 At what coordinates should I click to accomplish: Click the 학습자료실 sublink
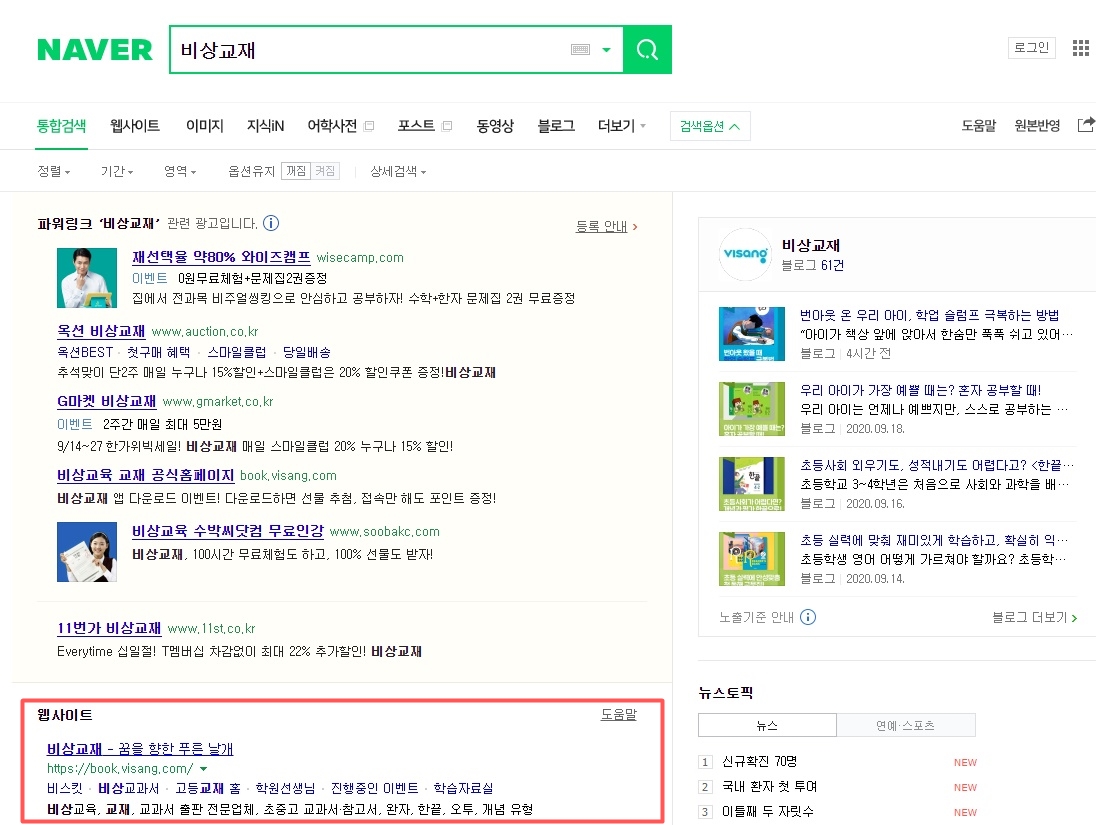click(x=463, y=788)
